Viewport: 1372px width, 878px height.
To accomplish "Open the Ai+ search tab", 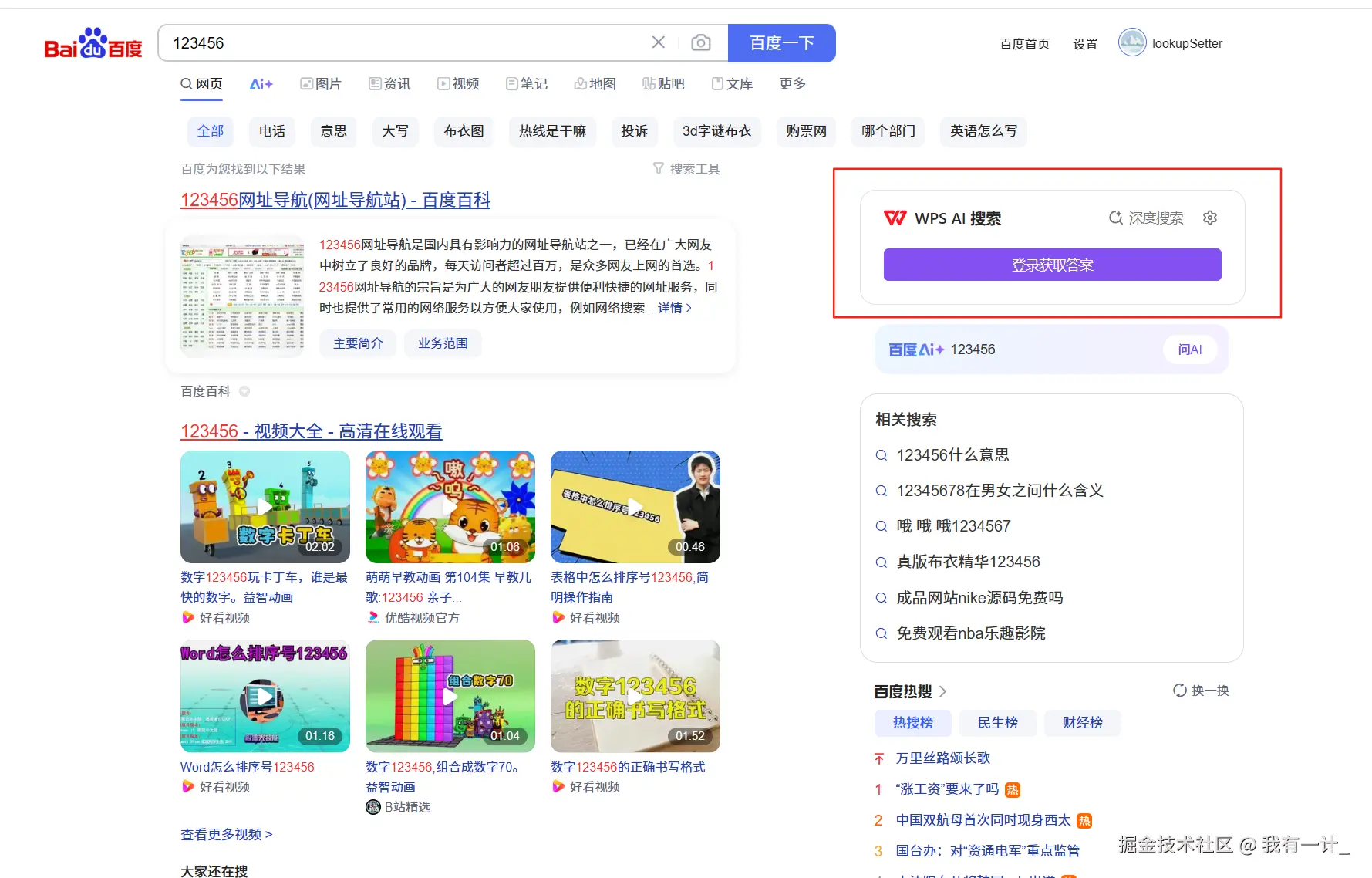I will (x=261, y=84).
